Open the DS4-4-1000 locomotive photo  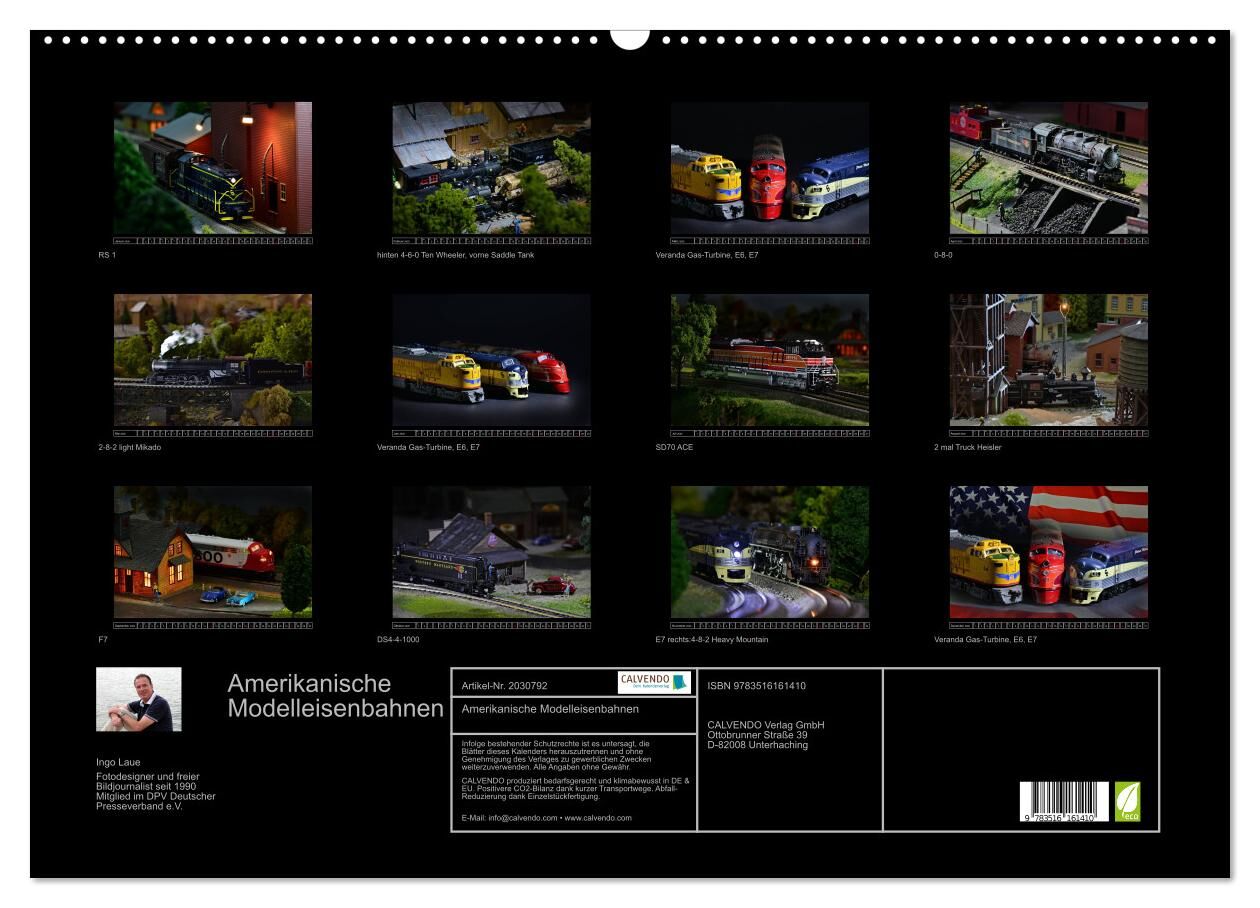pyautogui.click(x=491, y=552)
